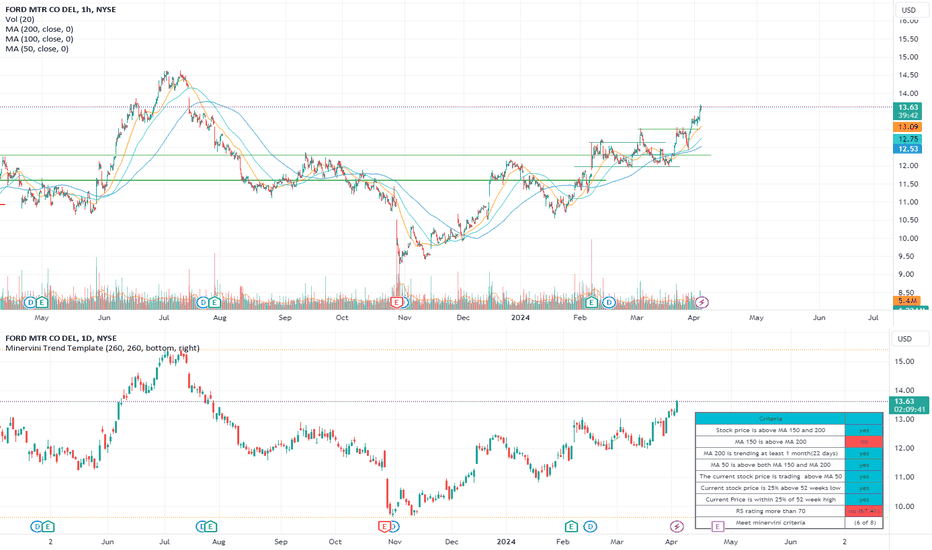The height and width of the screenshot is (550, 932).
Task: Select the MA (50, close, 0) indicator legend
Action: tap(37, 49)
